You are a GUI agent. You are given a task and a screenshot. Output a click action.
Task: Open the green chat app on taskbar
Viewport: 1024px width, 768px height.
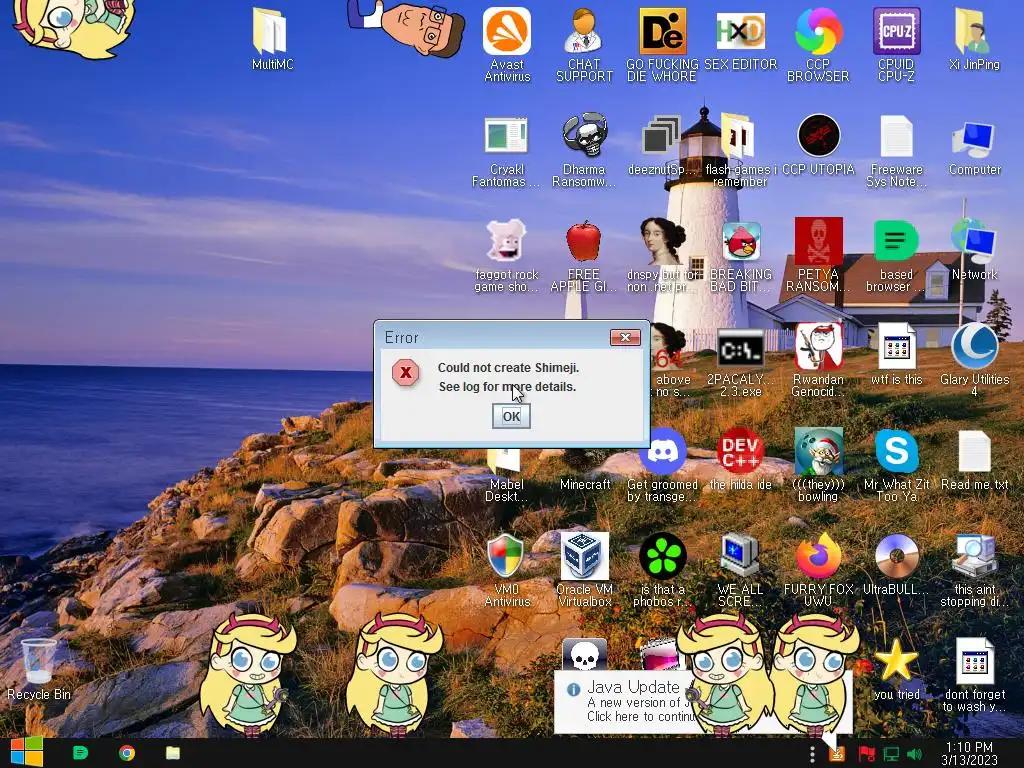click(x=80, y=753)
